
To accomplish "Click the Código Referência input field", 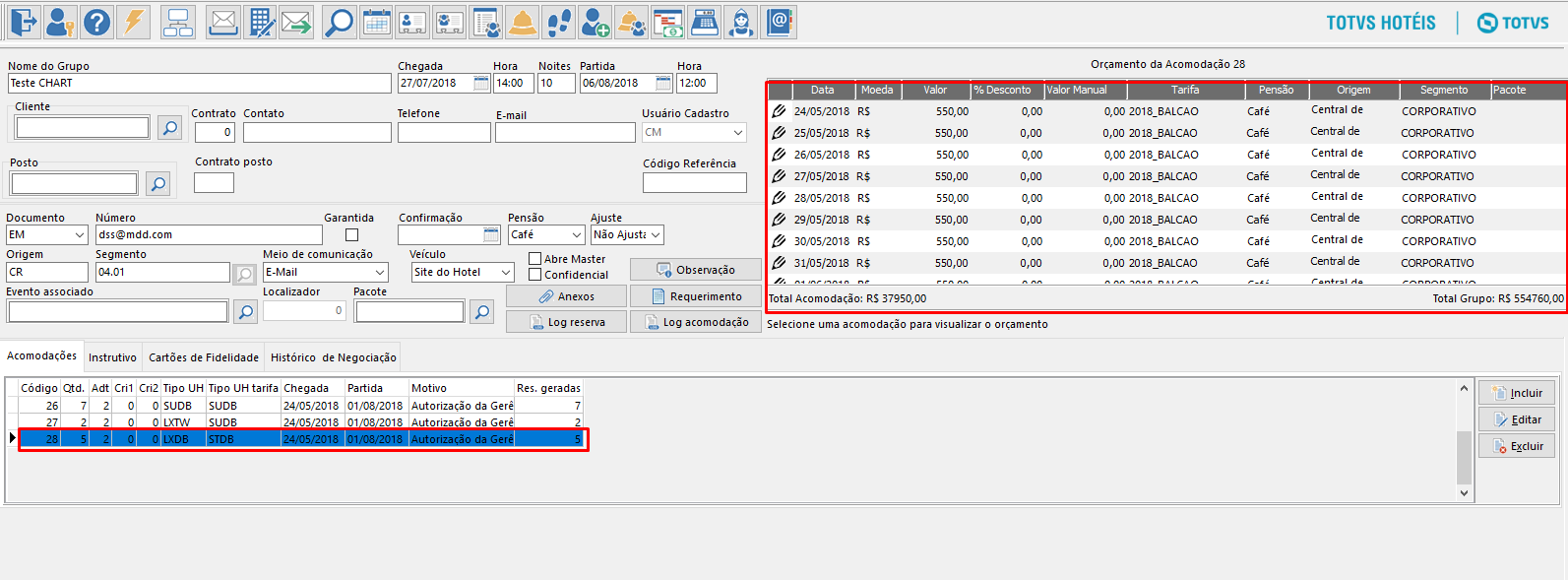I will click(x=694, y=183).
